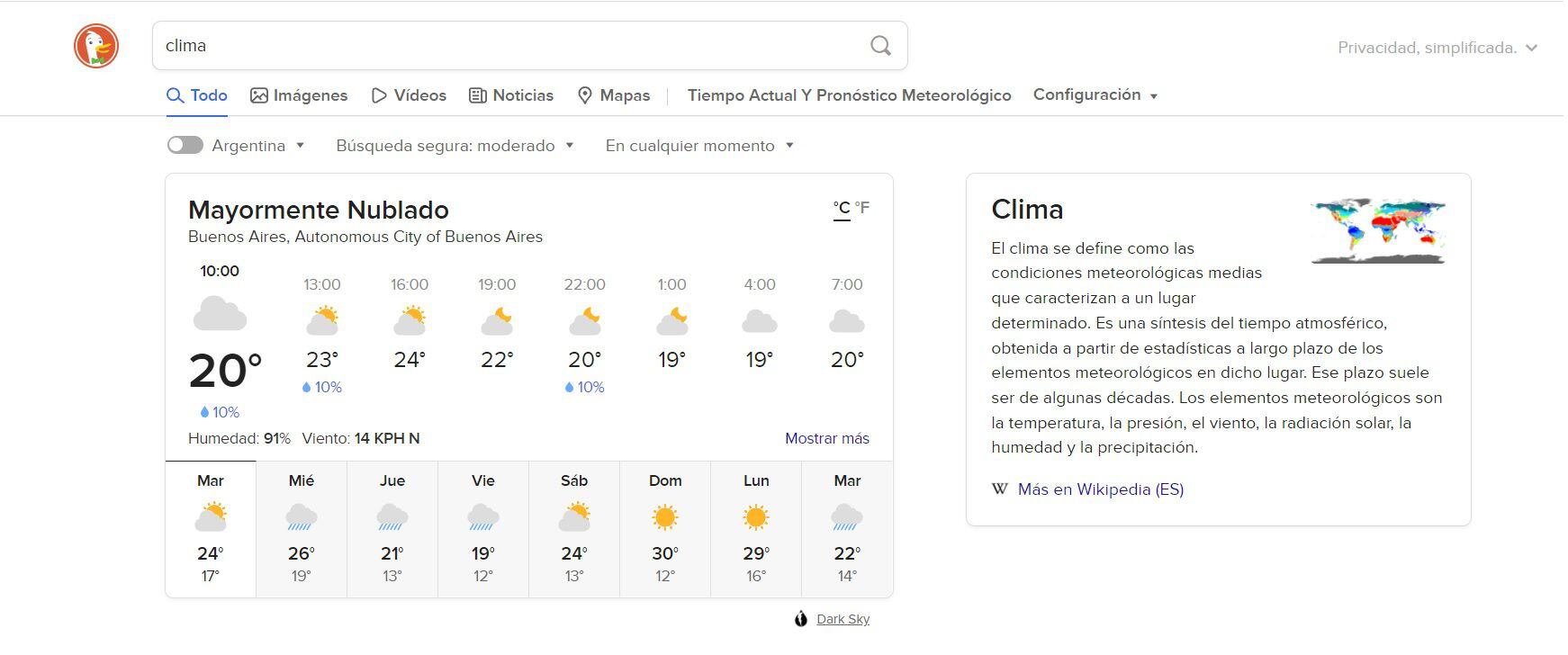
Task: Select the °C temperature unit
Action: [842, 208]
